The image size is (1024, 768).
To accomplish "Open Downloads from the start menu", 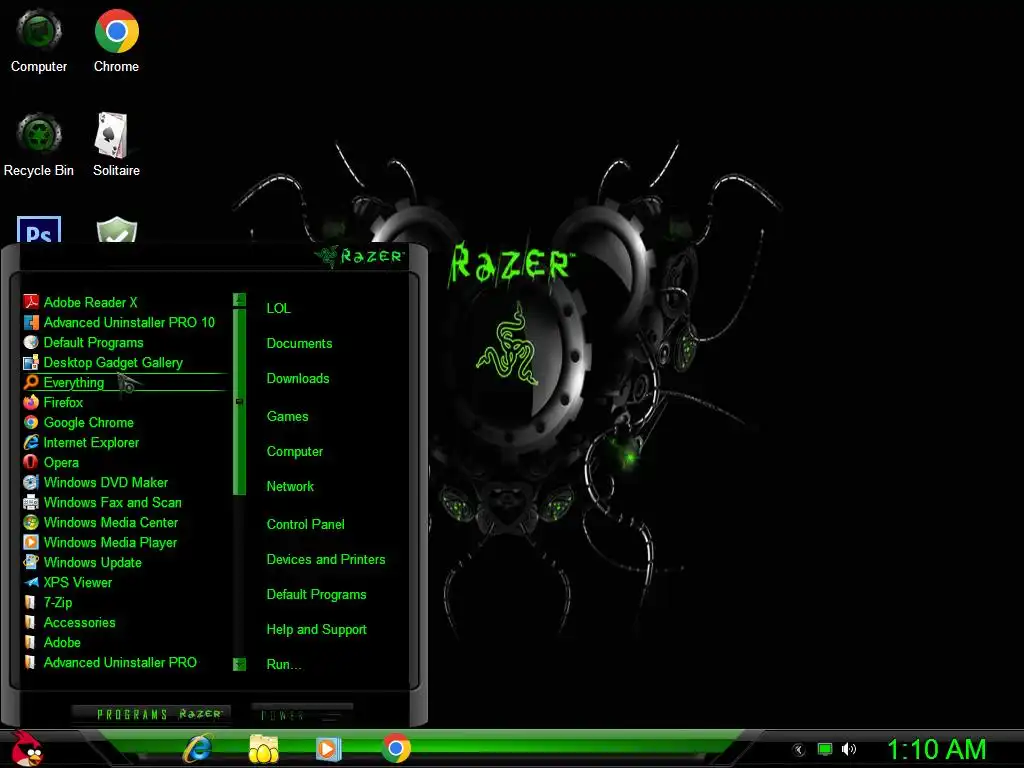I will coord(298,379).
